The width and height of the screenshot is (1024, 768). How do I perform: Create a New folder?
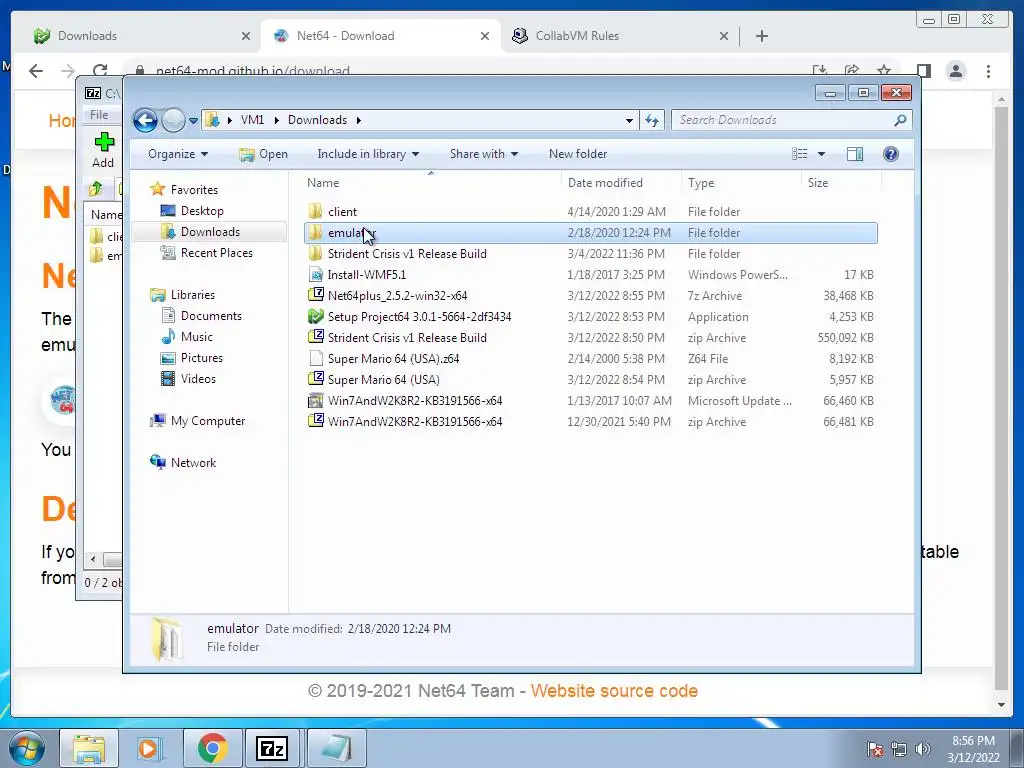point(578,154)
